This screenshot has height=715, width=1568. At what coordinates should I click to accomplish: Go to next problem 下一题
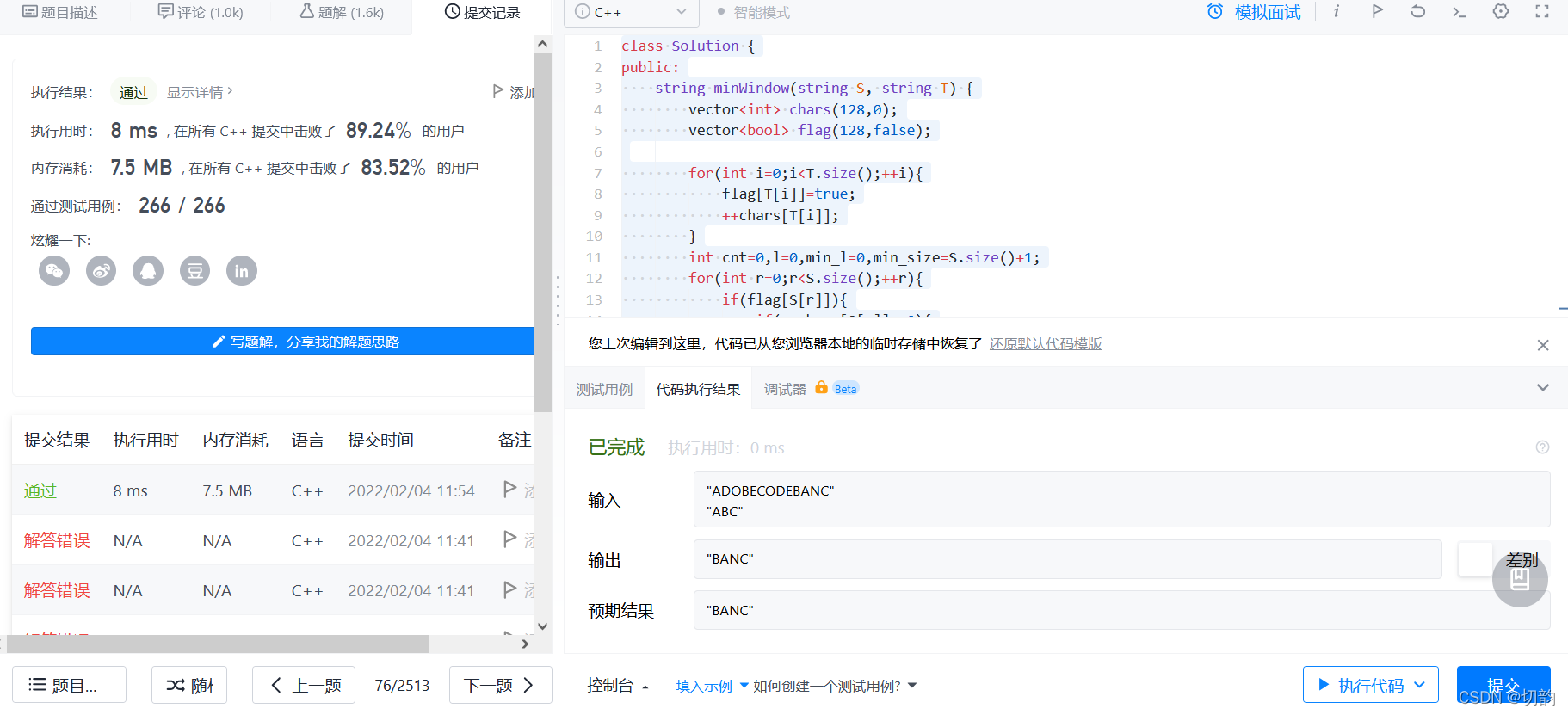click(501, 685)
